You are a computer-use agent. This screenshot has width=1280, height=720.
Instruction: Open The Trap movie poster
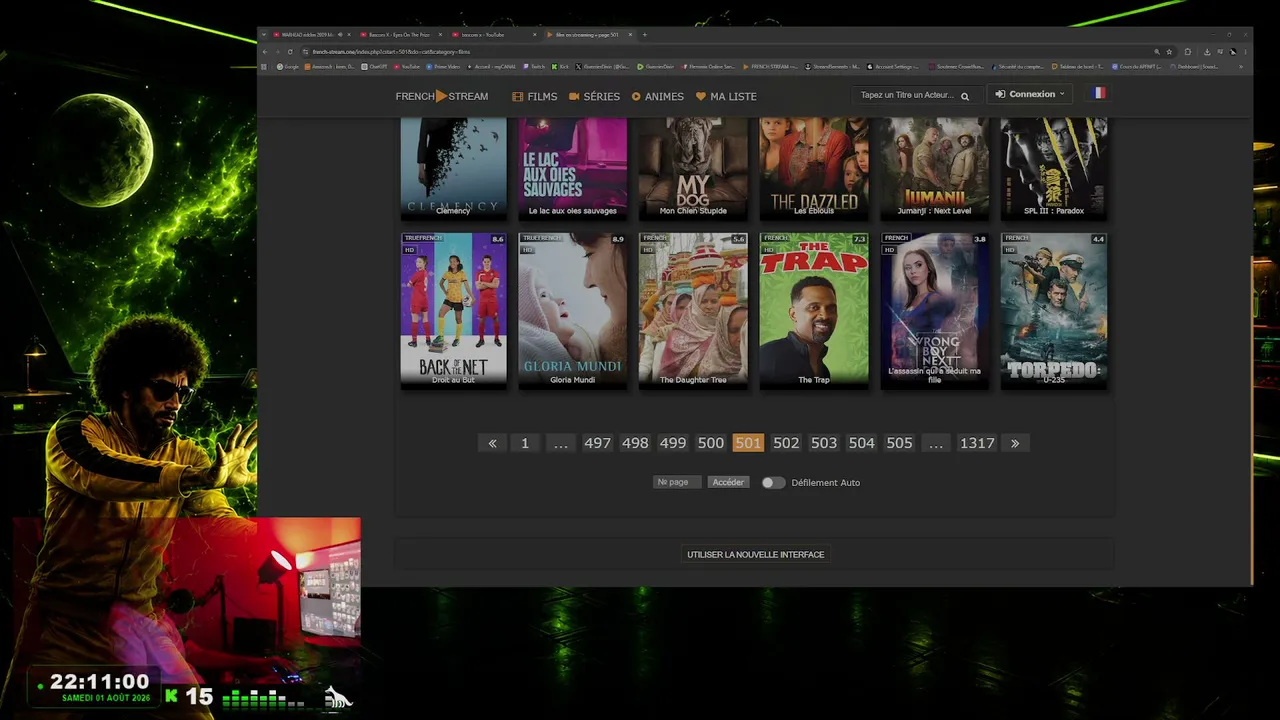(x=814, y=310)
